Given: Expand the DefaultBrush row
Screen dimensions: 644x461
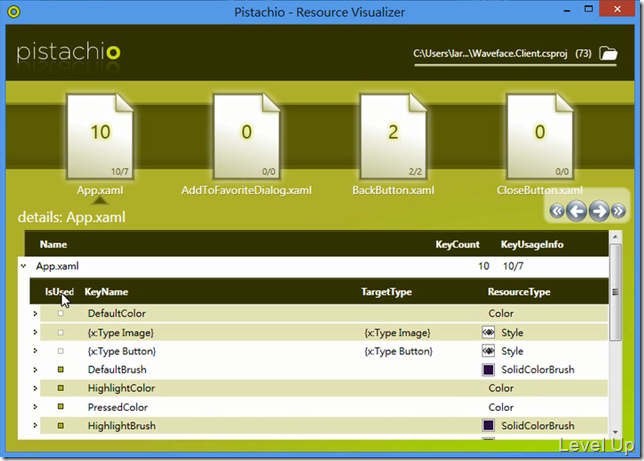Looking at the screenshot, I should tap(35, 369).
